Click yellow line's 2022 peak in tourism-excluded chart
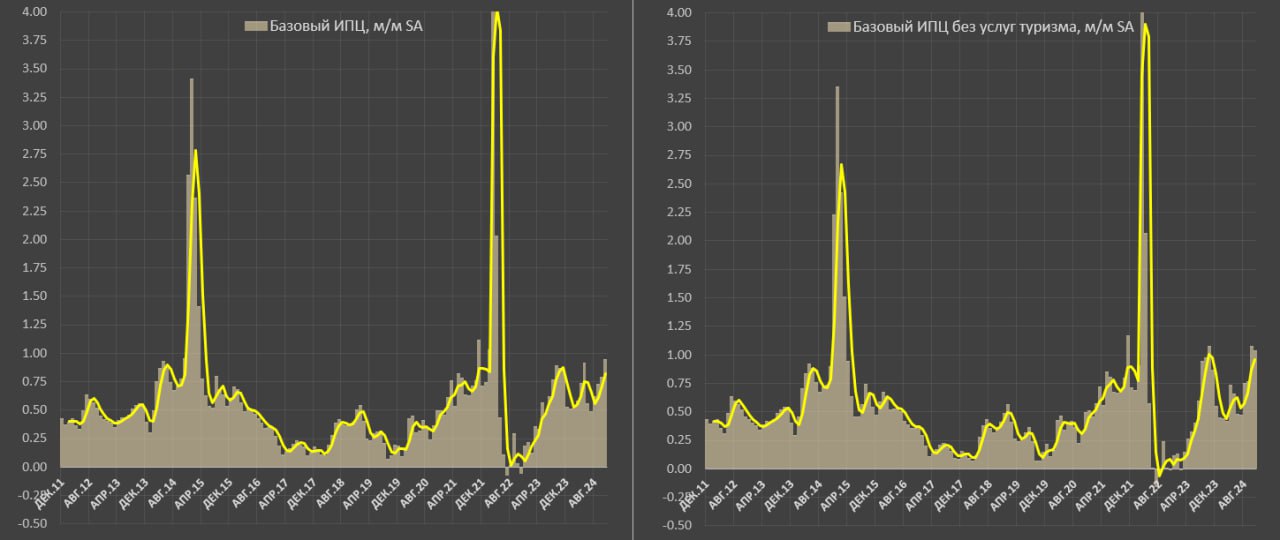This screenshot has width=1280, height=540. (x=1145, y=26)
